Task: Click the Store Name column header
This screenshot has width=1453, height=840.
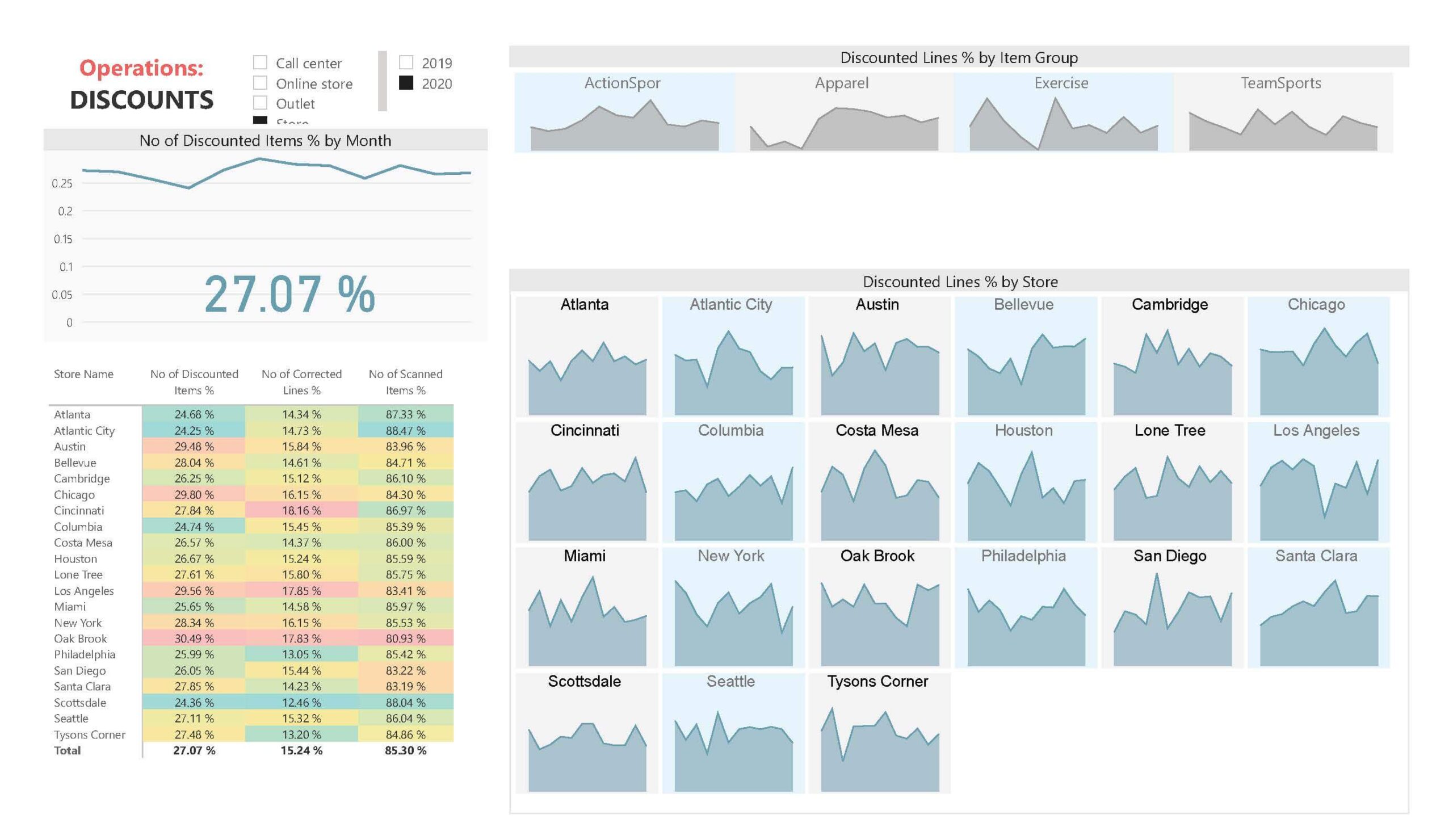Action: [x=83, y=374]
